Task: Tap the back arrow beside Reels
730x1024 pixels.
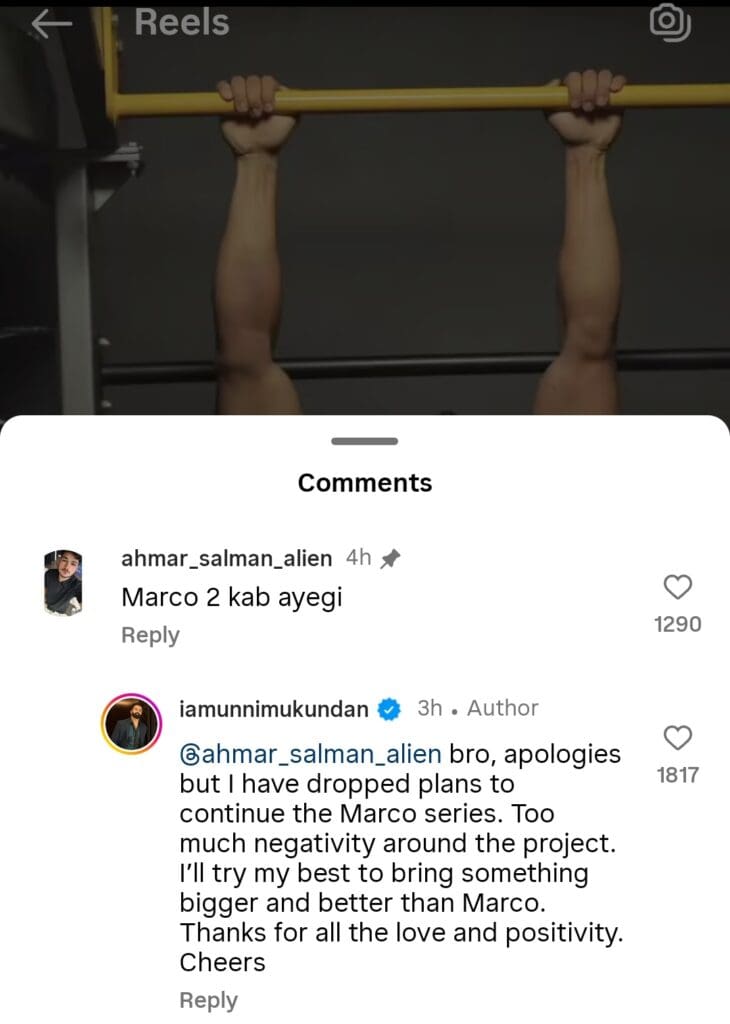Action: coord(51,24)
